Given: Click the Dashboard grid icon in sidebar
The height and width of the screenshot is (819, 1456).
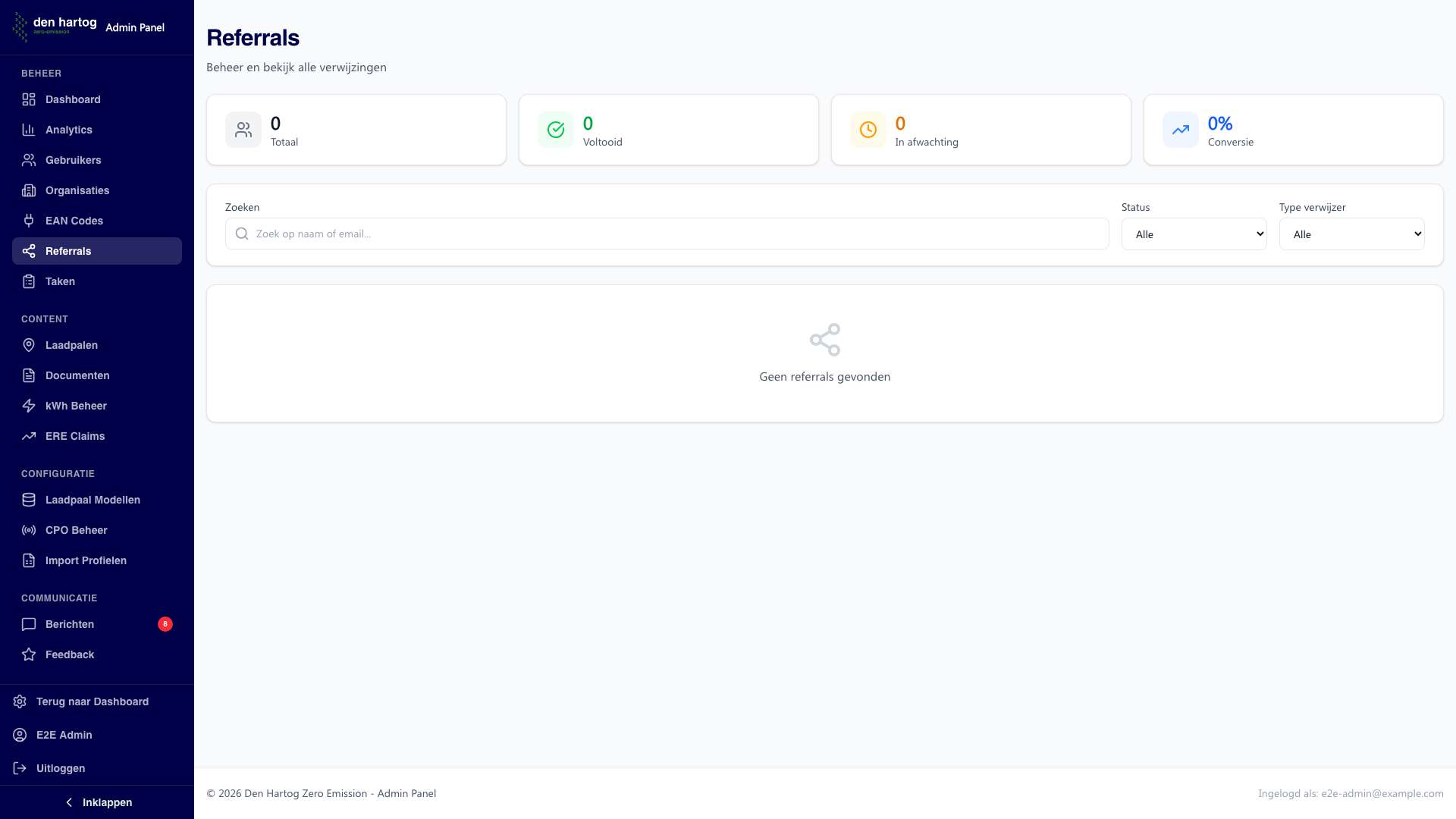Looking at the screenshot, I should pos(29,99).
